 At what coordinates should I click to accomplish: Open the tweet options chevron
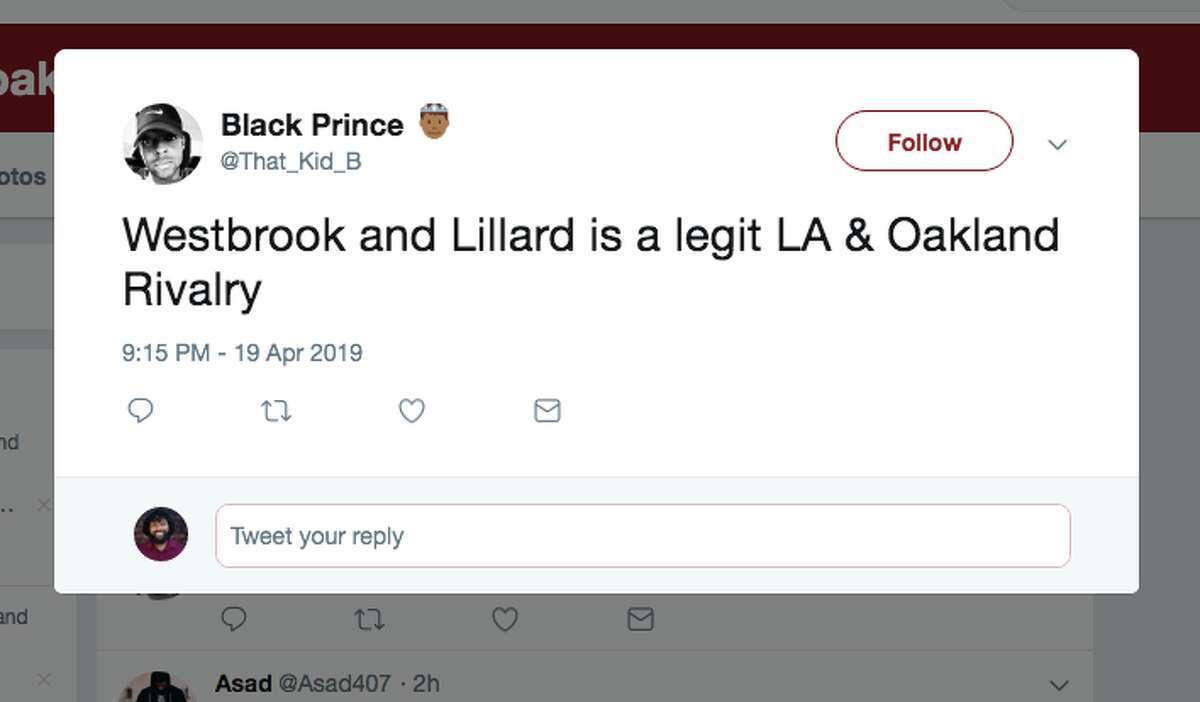(1058, 145)
